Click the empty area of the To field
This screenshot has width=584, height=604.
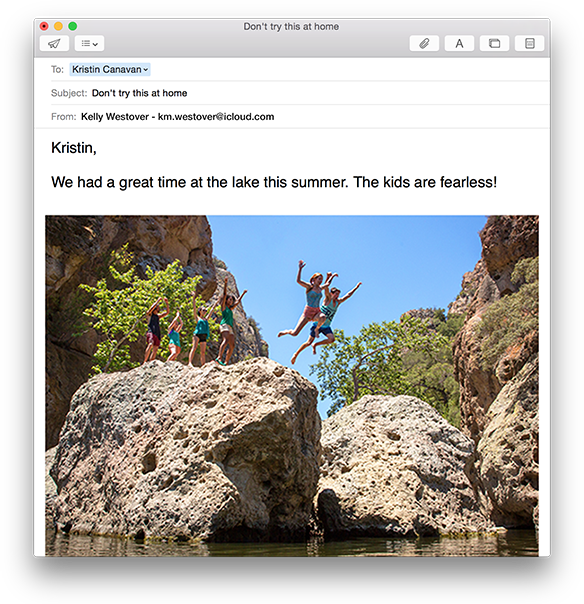(x=347, y=69)
